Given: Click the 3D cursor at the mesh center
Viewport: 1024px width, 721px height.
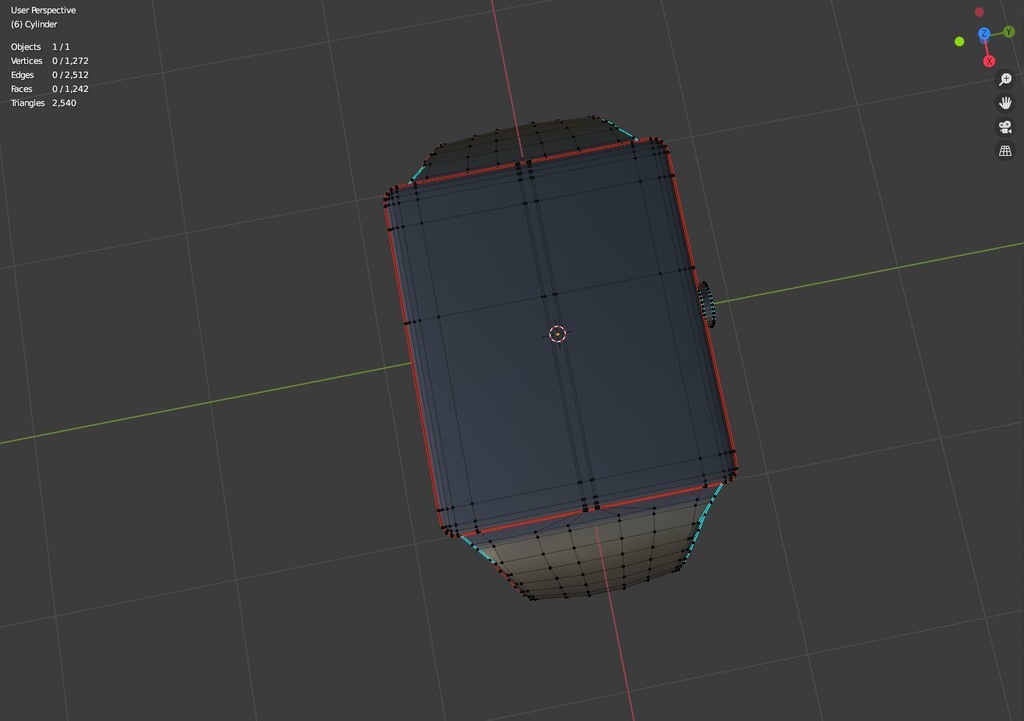Looking at the screenshot, I should [x=558, y=333].
